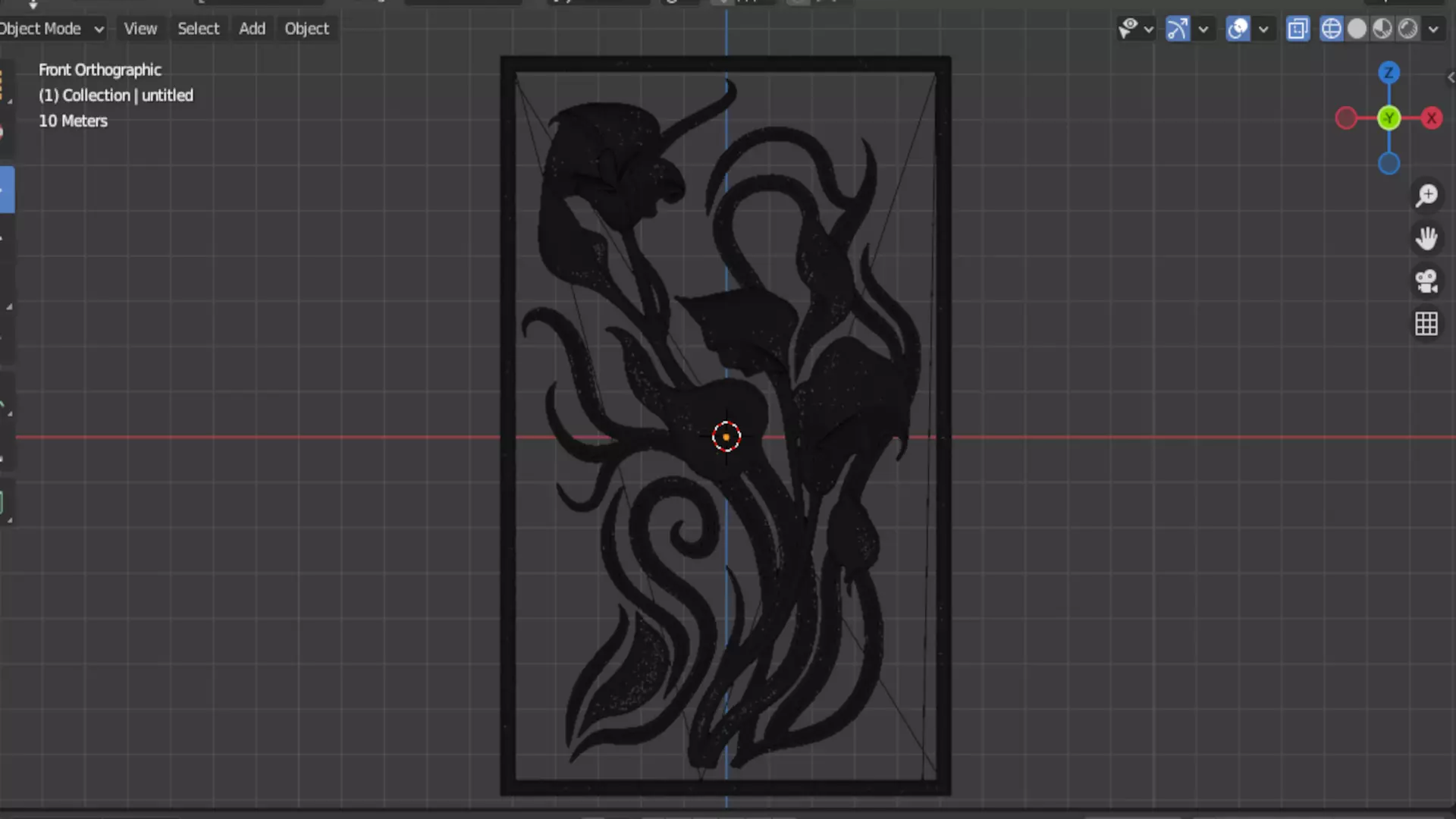Expand the object types visibility dropdown arrow
Screen dimensions: 1456x819
coord(1149,30)
